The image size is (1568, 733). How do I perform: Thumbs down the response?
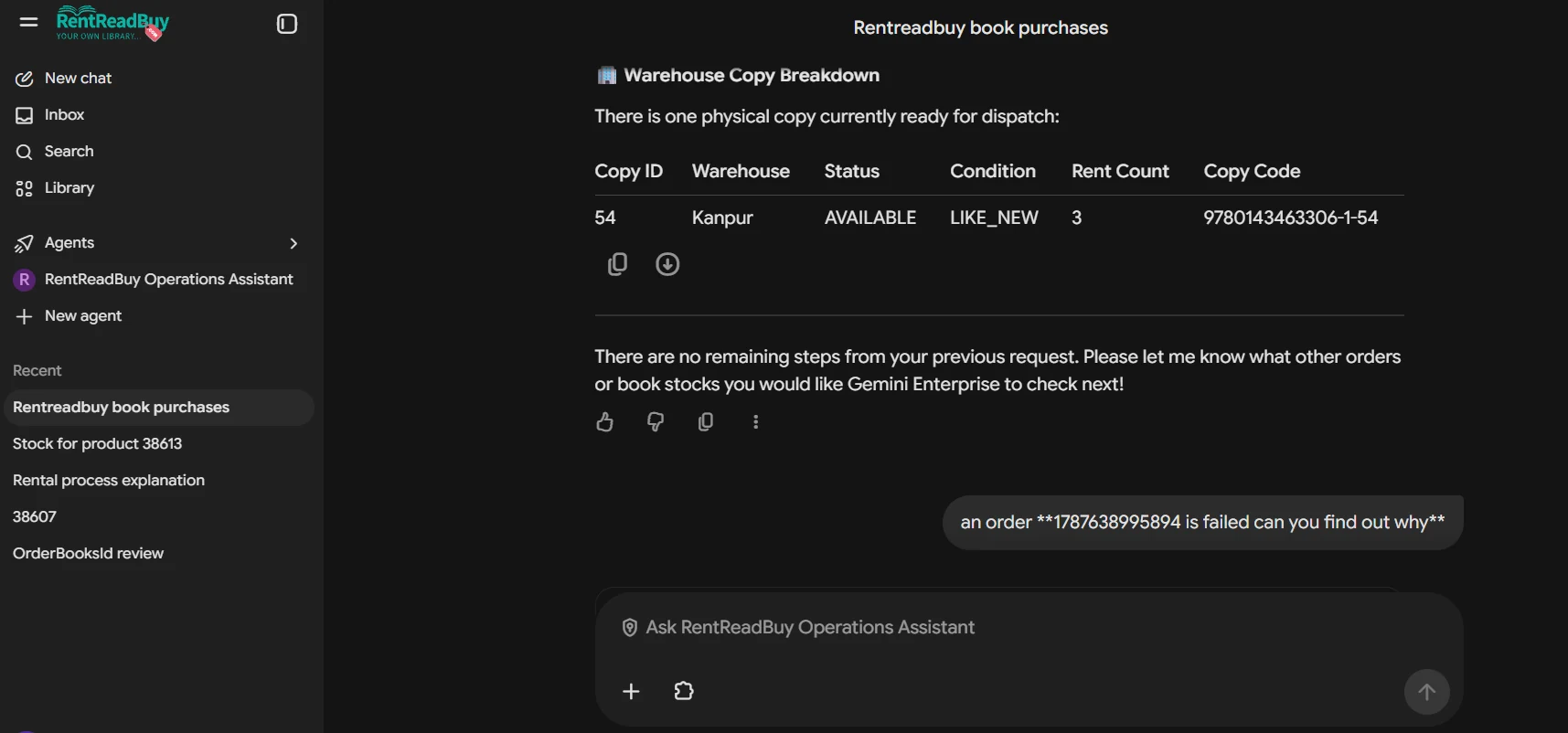(x=656, y=422)
